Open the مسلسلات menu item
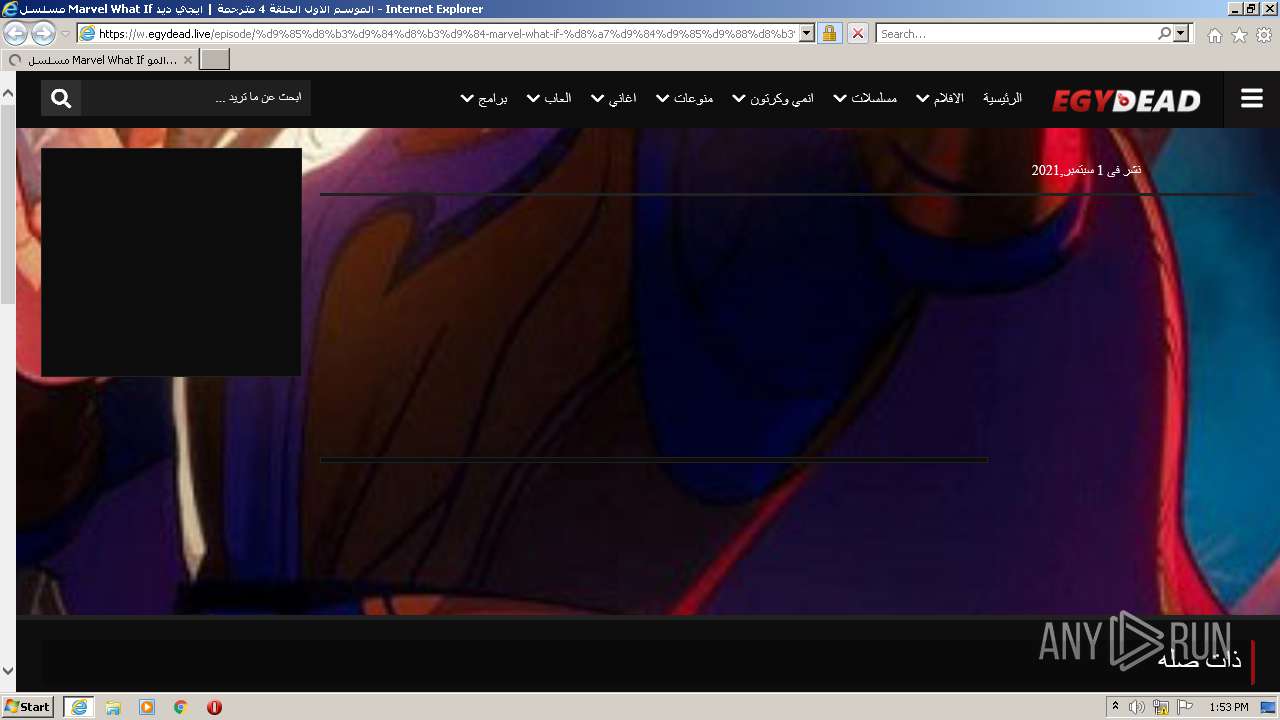The width and height of the screenshot is (1280, 720). (874, 98)
